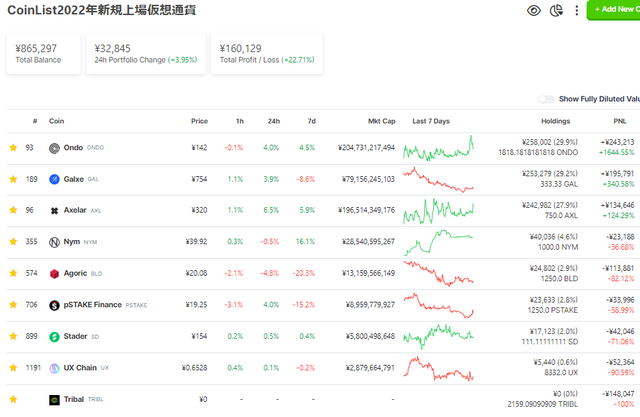Click the UX Chain coin logo
640x417 pixels.
(x=54, y=368)
